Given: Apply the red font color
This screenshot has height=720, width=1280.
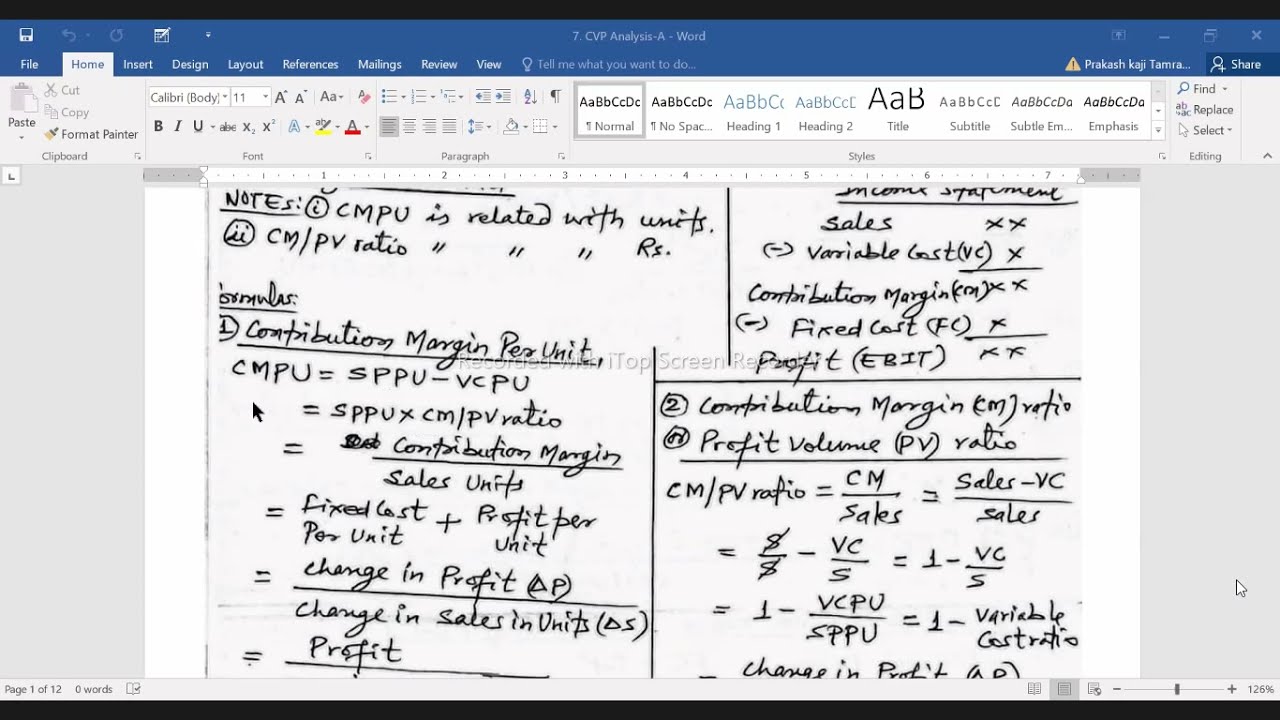Looking at the screenshot, I should point(352,126).
